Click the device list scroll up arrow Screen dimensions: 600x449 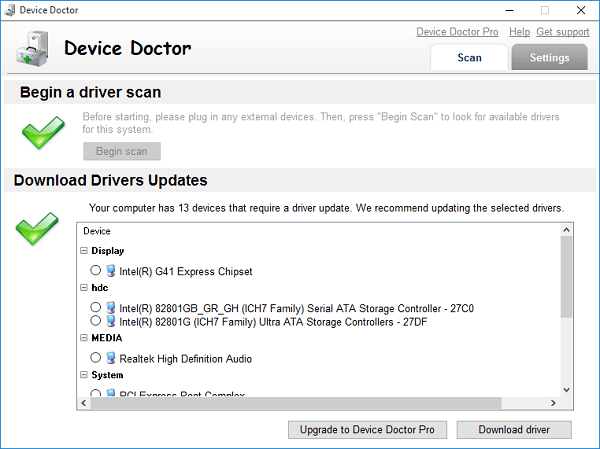(567, 230)
